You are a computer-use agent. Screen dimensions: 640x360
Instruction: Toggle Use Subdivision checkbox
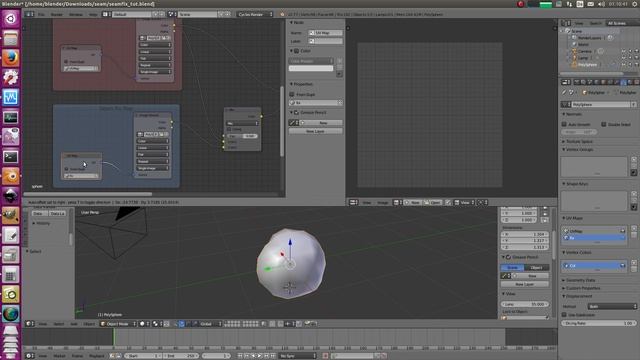564,315
